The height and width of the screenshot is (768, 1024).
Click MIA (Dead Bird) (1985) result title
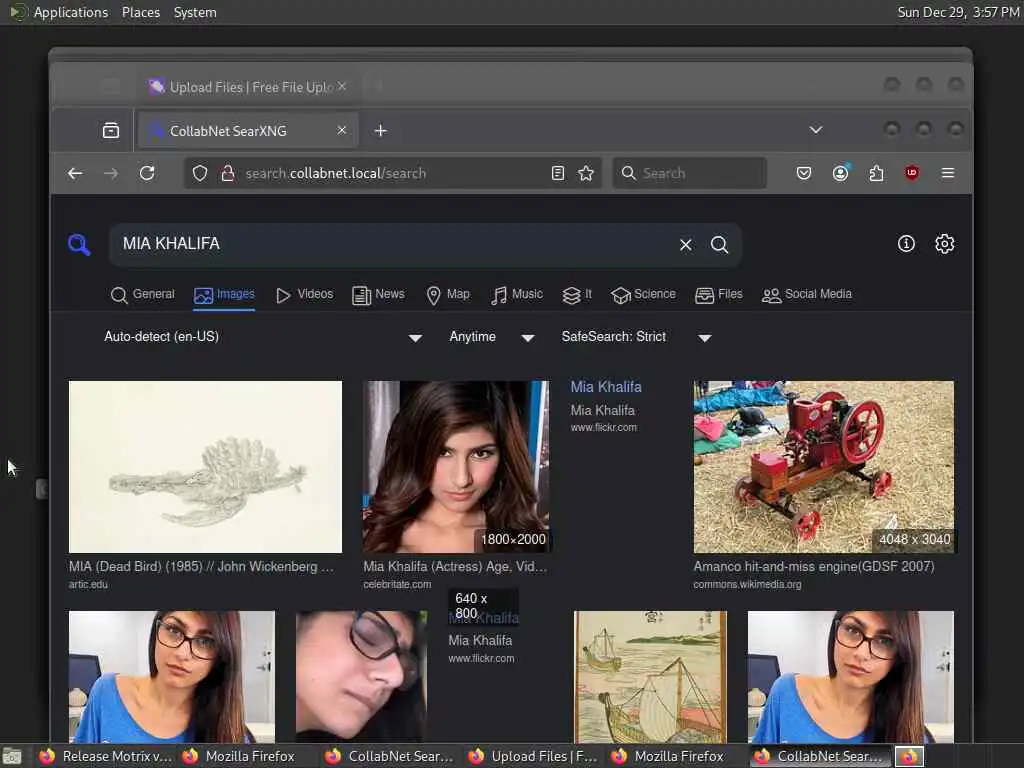click(201, 566)
